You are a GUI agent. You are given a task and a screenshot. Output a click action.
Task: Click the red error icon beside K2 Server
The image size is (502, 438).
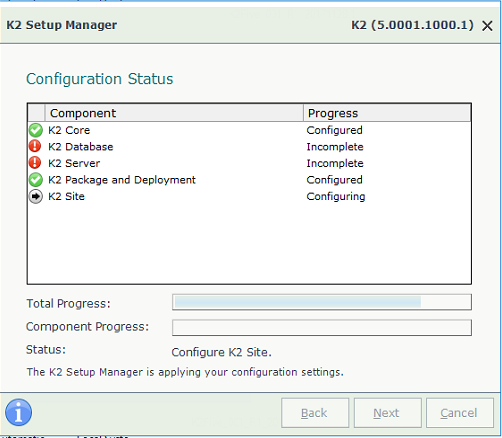coord(35,163)
